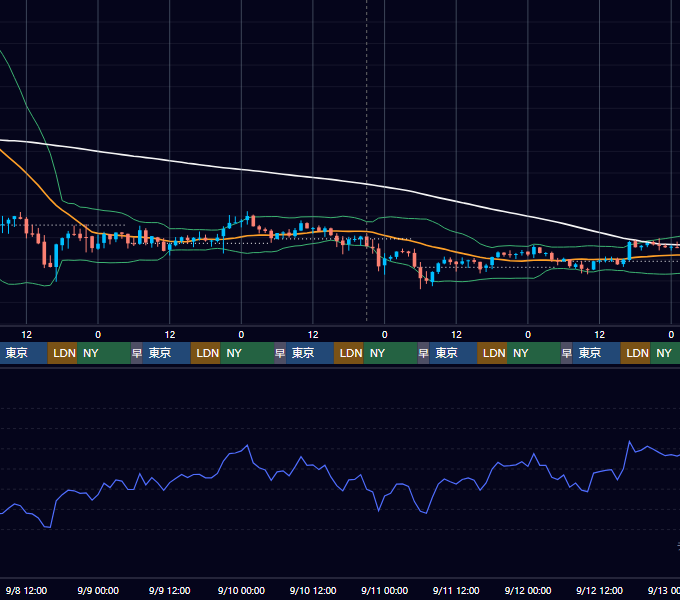
Task: Select the 東京 session block above 9/9 12:00
Action: [x=167, y=353]
